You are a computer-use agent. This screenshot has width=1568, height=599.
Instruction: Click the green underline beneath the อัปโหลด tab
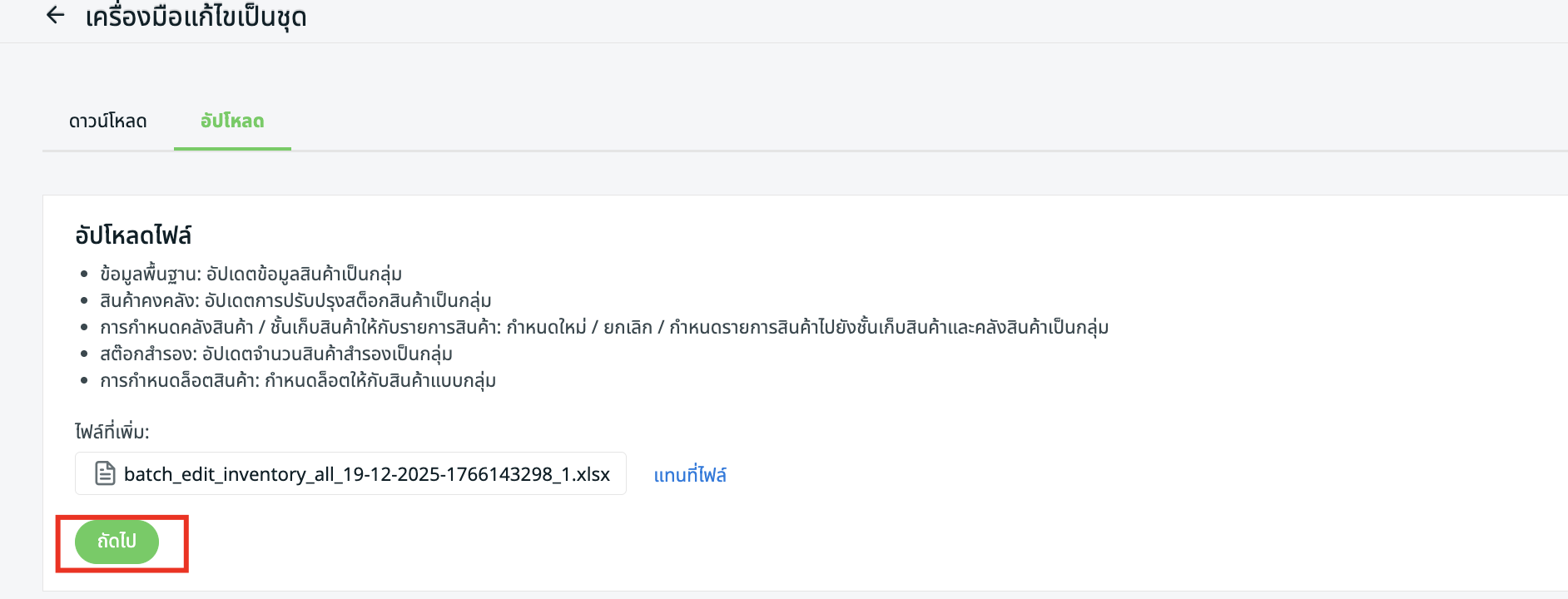click(232, 149)
